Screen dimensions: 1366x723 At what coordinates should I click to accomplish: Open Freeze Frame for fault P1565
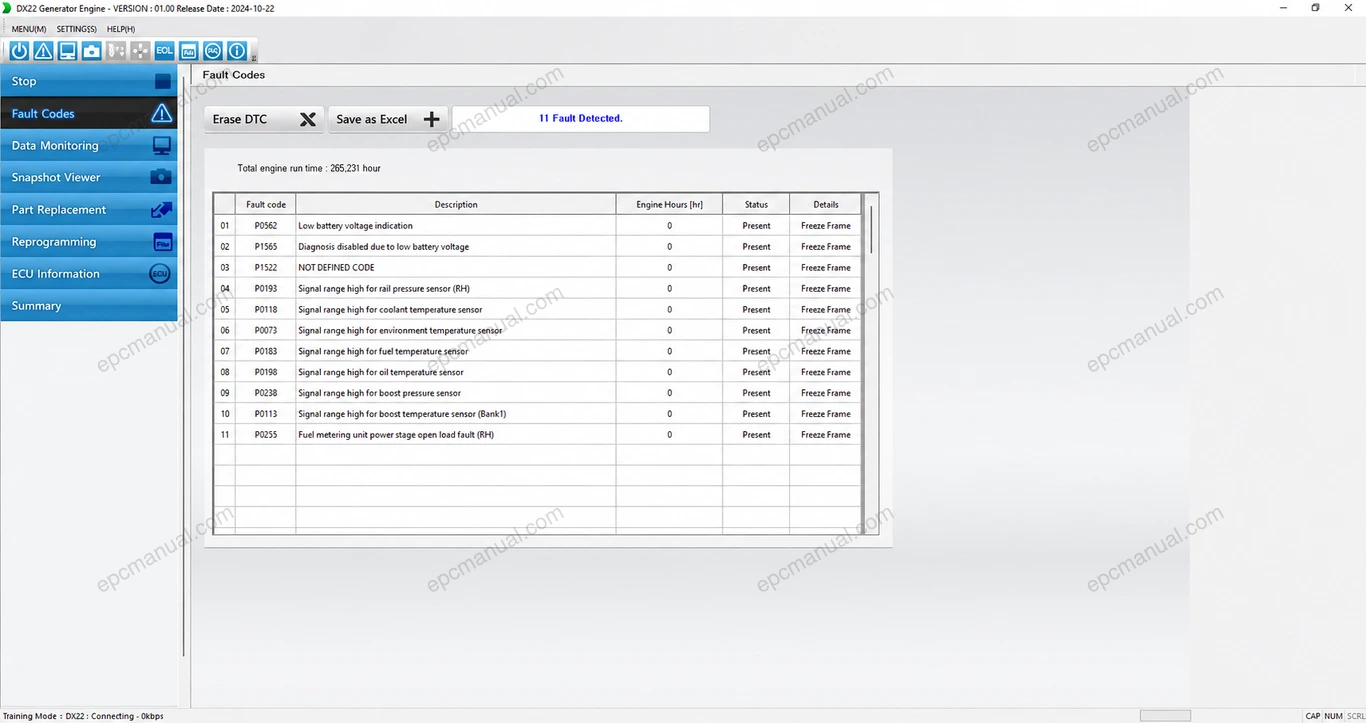tap(826, 247)
